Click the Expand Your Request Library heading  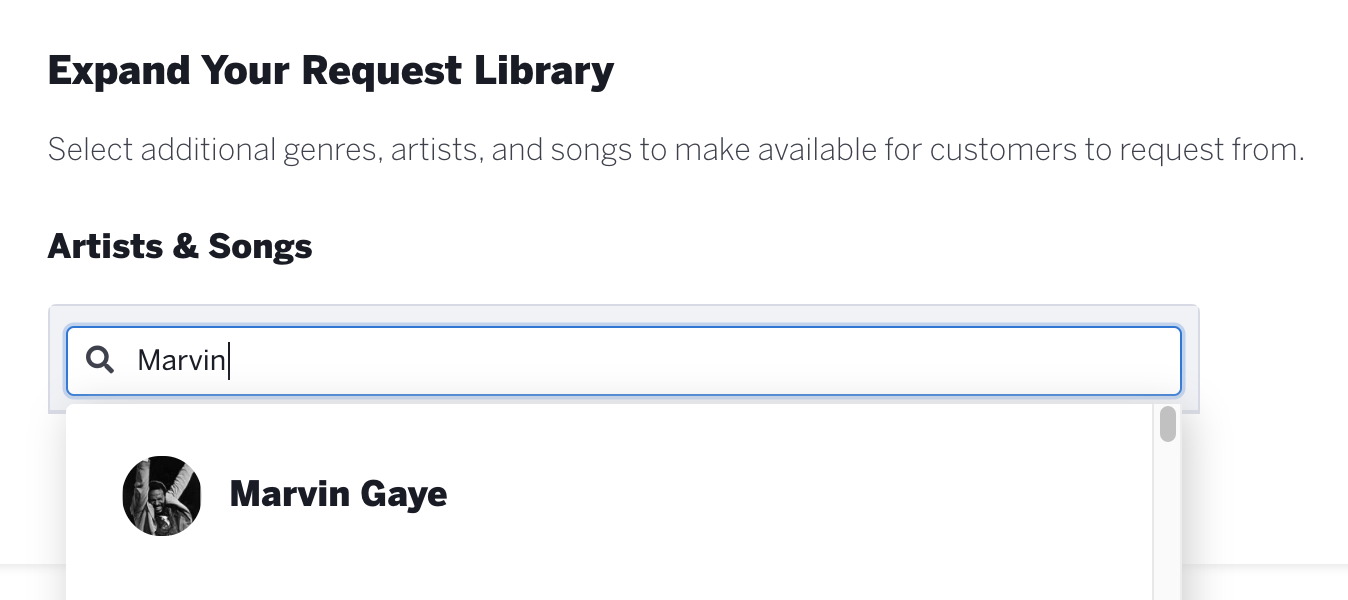click(331, 71)
